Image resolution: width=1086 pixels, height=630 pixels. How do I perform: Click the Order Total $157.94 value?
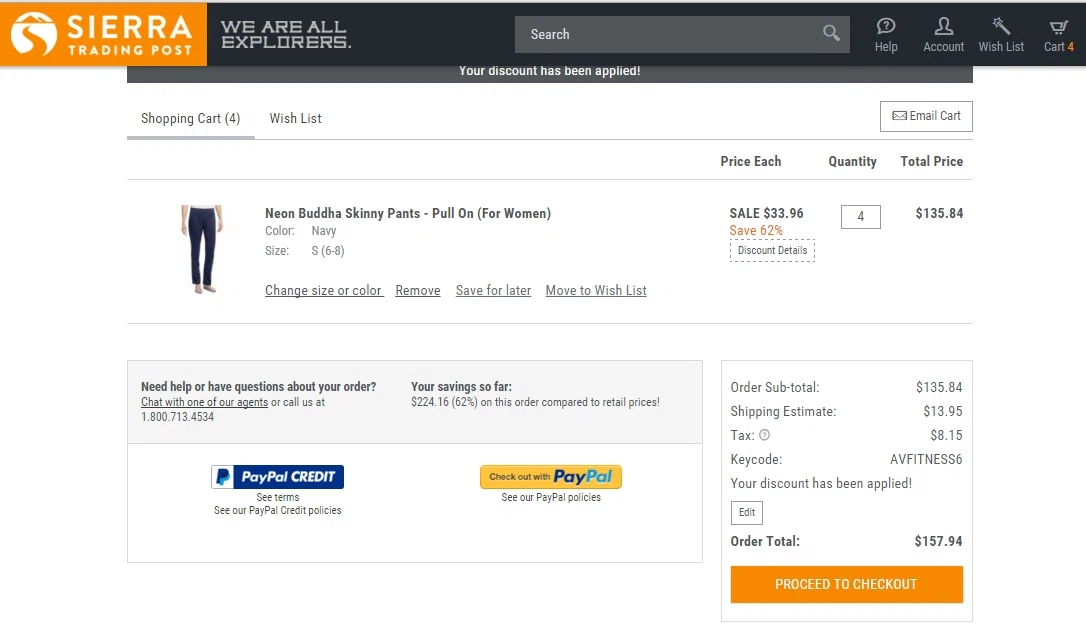938,541
